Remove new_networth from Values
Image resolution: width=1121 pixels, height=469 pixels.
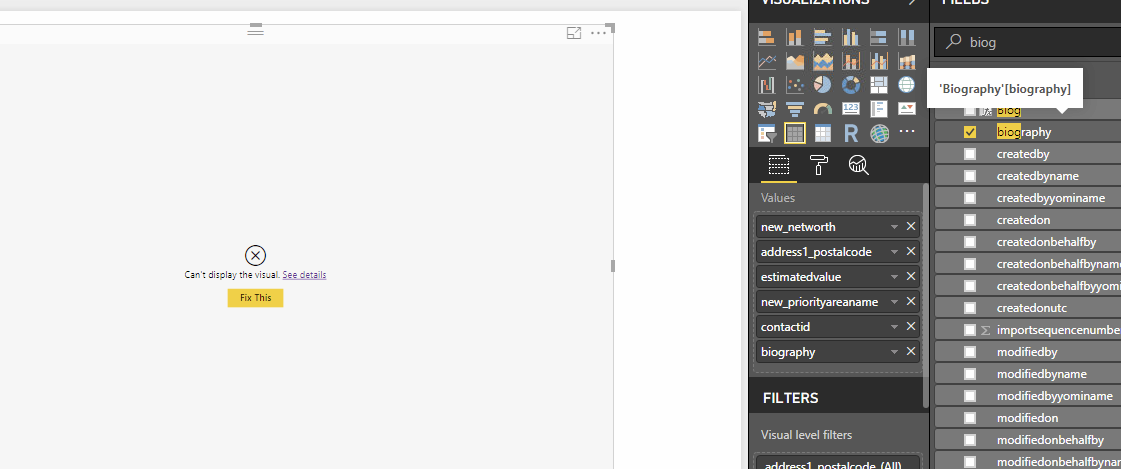click(911, 227)
